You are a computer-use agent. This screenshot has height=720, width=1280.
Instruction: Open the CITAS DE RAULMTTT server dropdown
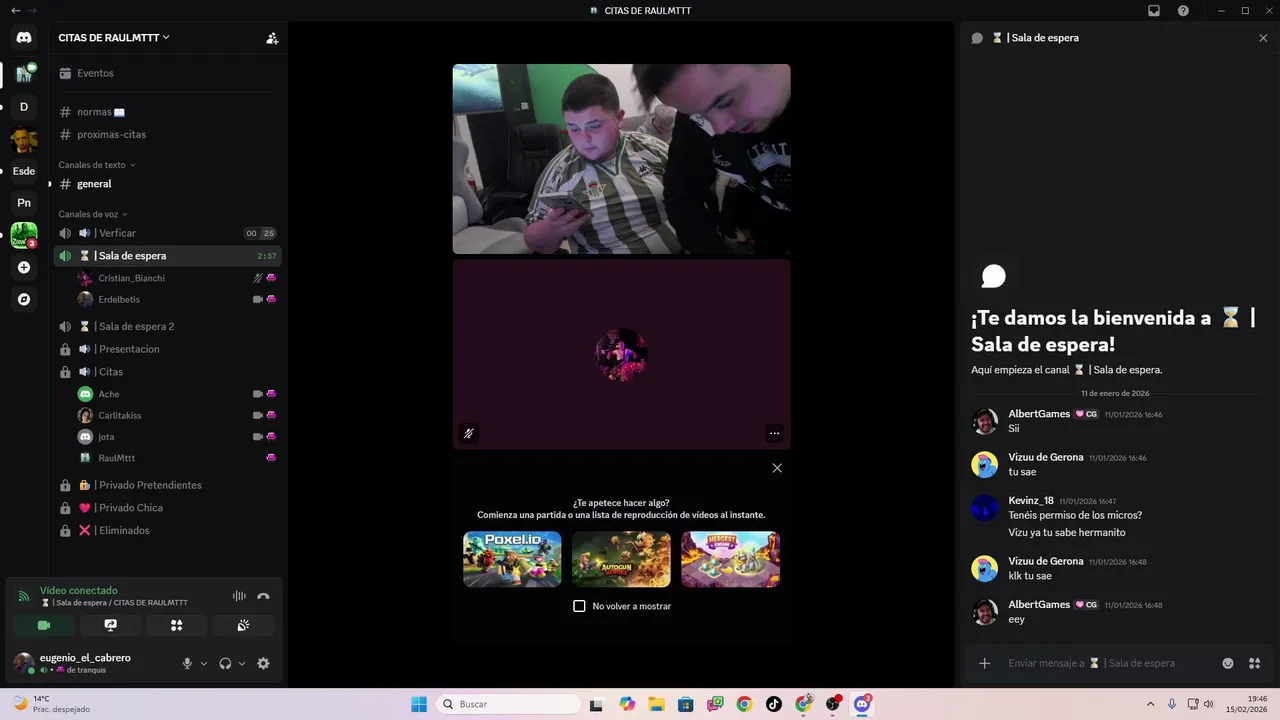[114, 37]
